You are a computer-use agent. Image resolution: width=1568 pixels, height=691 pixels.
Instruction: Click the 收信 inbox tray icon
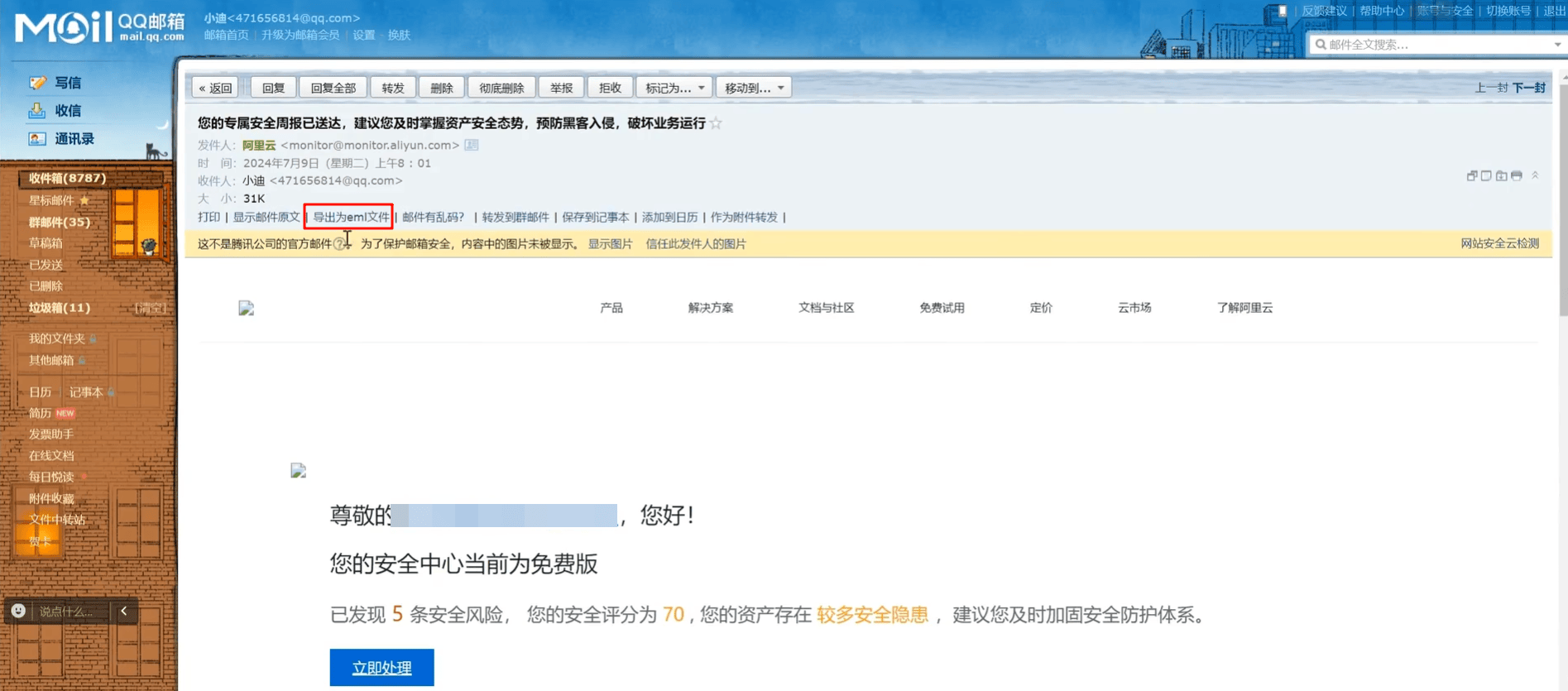coord(37,111)
